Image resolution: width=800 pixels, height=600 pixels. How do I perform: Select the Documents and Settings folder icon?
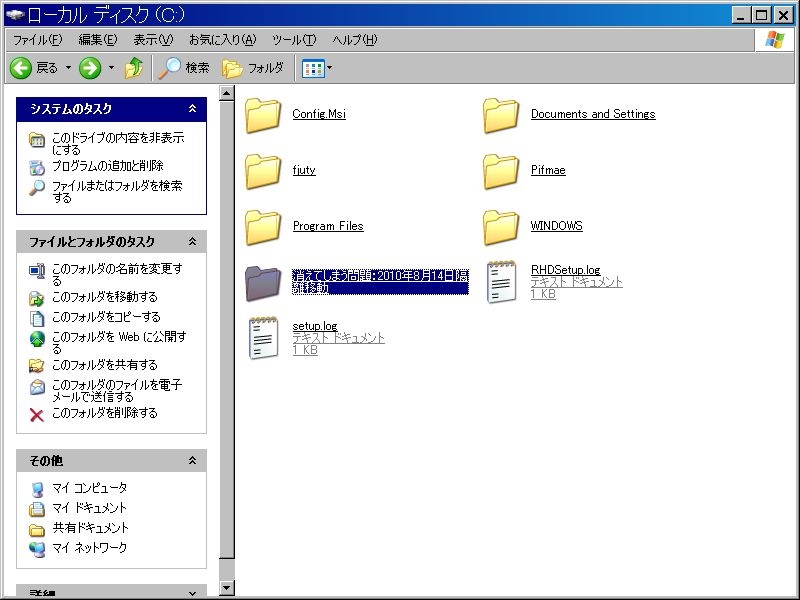pos(501,115)
